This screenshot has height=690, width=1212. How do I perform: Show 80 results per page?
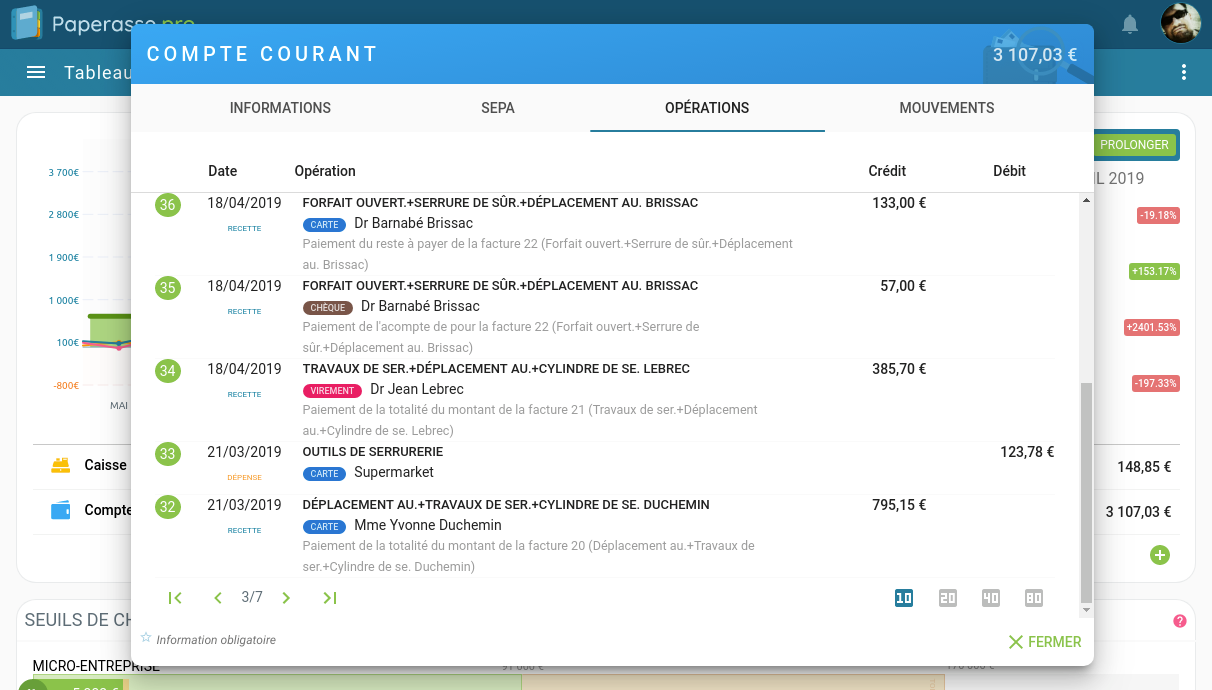point(1033,597)
